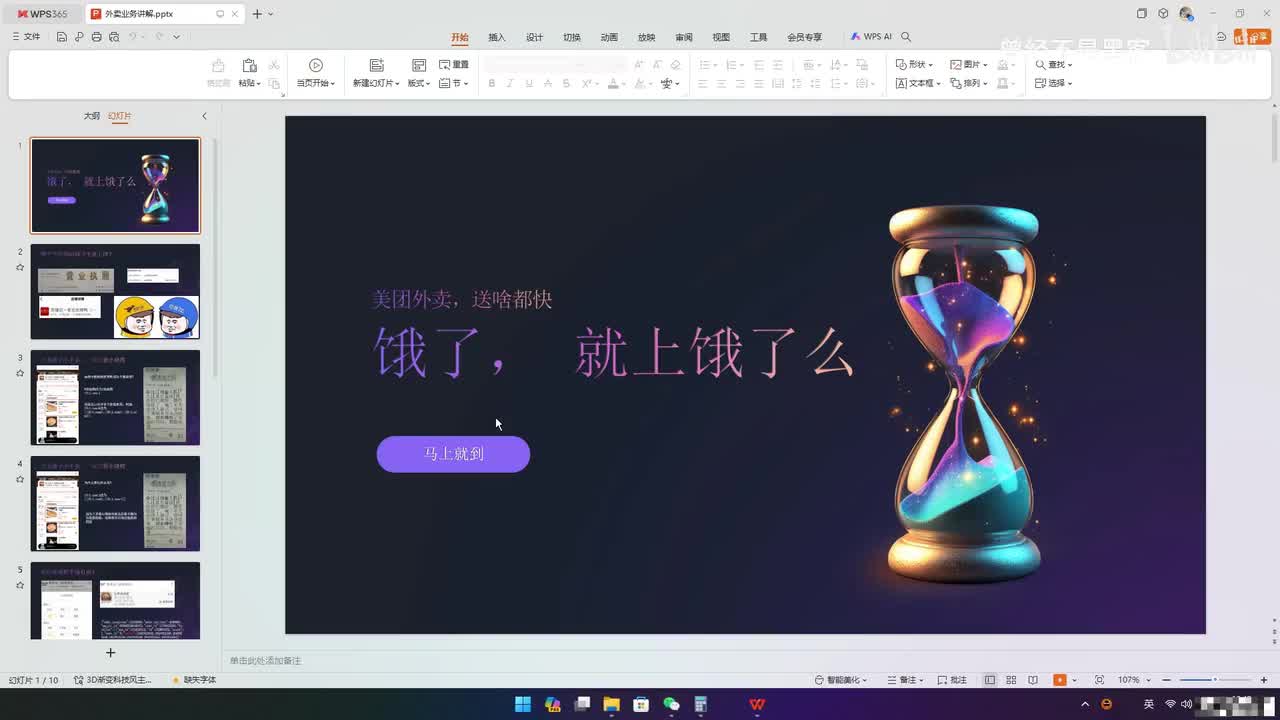Click the Find (查找) tool

pos(1053,64)
